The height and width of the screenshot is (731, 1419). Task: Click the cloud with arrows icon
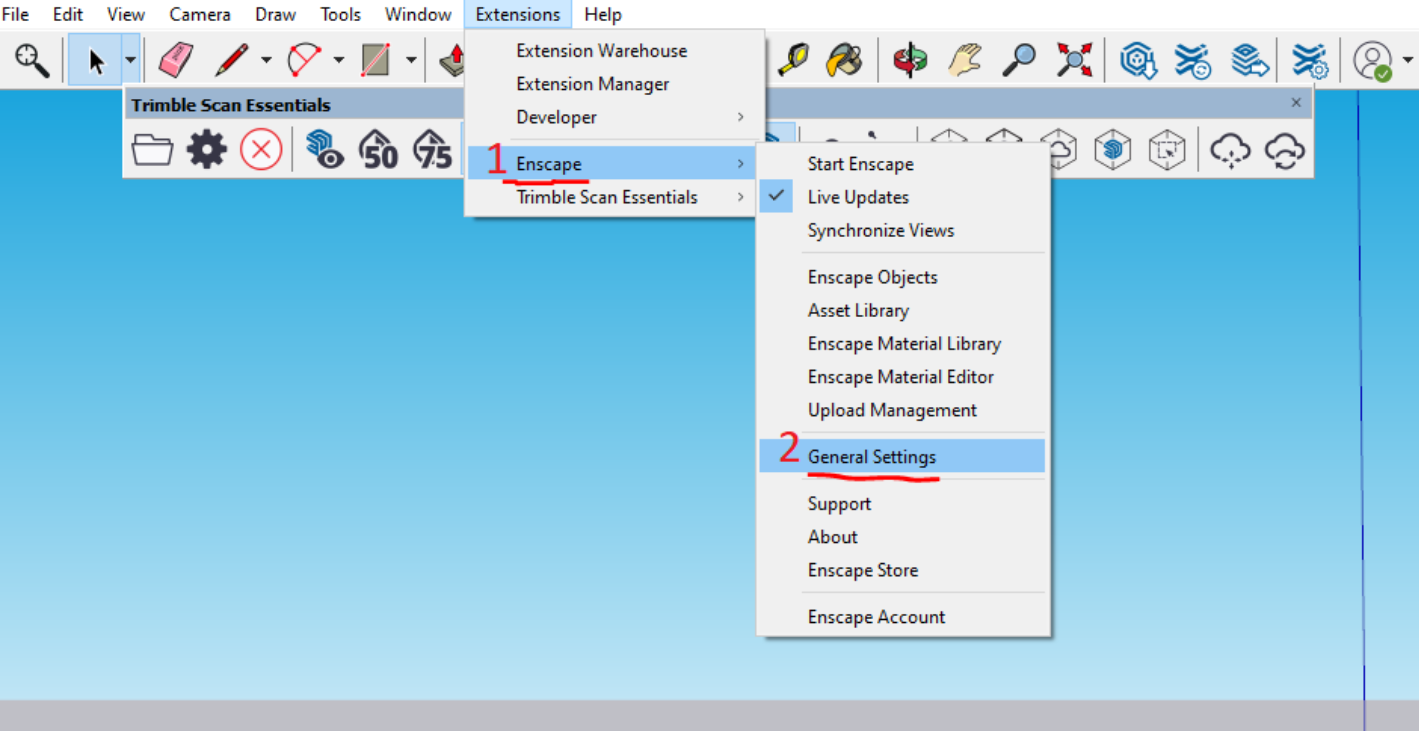1230,151
